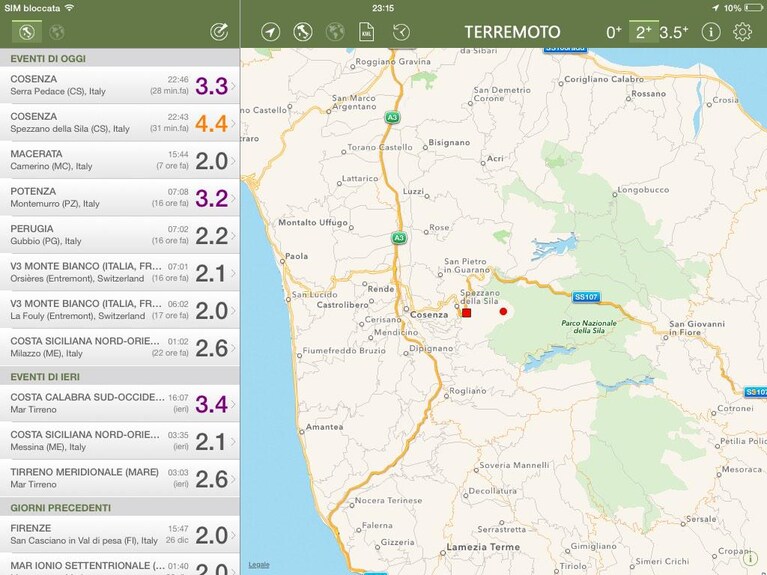Tap Parco Nazionale della Sila label
This screenshot has height=575, width=767.
tap(588, 326)
